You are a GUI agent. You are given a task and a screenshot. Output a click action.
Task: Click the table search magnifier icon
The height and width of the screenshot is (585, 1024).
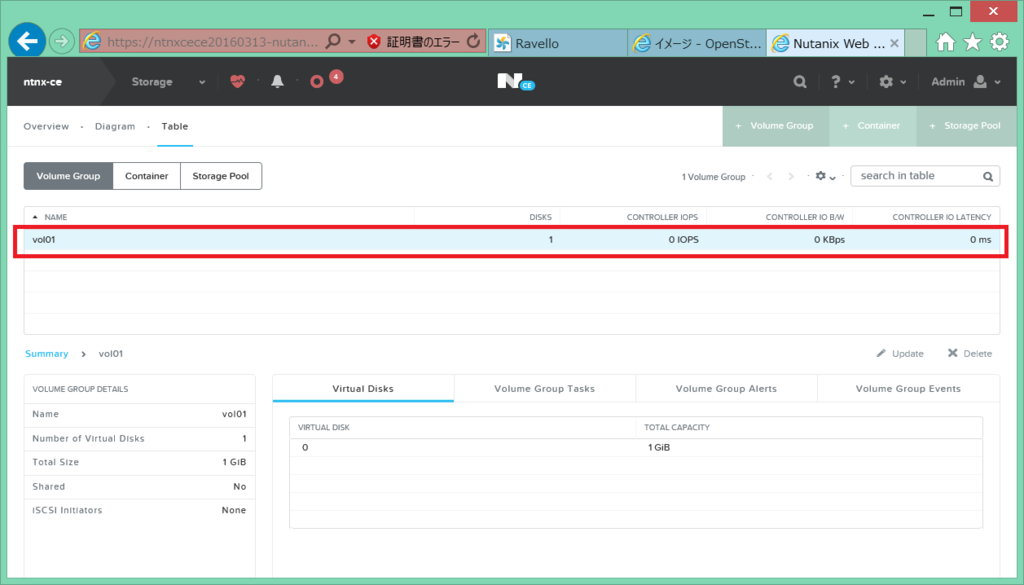pyautogui.click(x=988, y=175)
